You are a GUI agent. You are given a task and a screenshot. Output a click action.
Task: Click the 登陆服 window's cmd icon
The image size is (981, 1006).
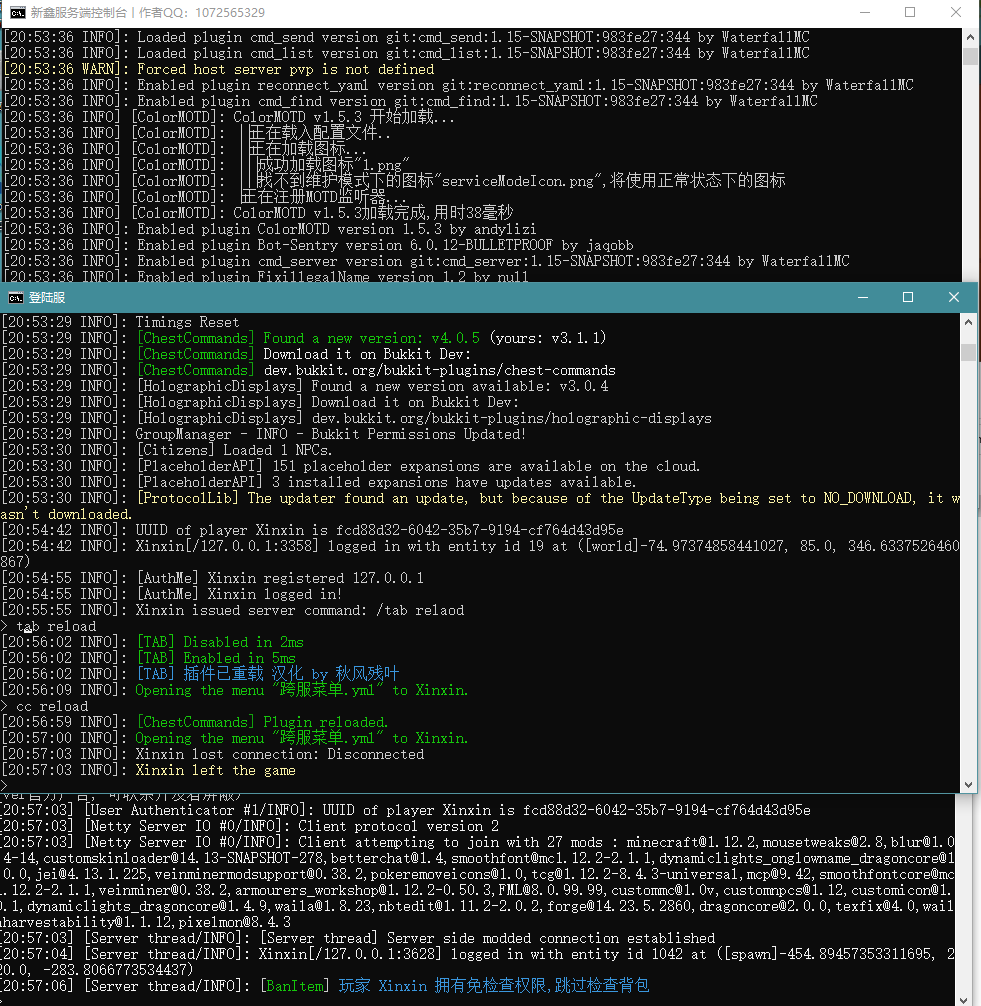[x=15, y=297]
